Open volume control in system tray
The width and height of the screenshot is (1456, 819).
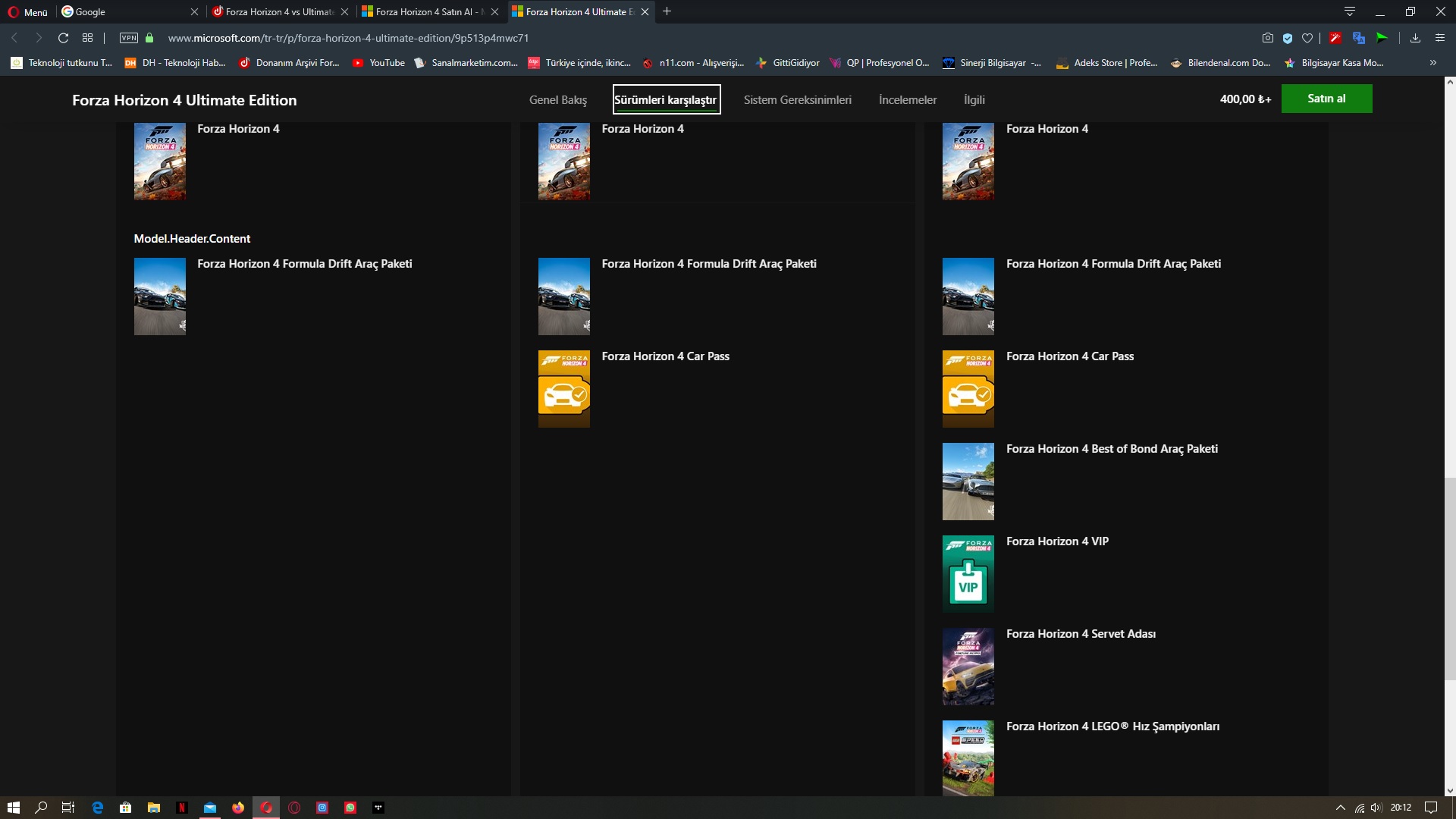pos(1376,808)
